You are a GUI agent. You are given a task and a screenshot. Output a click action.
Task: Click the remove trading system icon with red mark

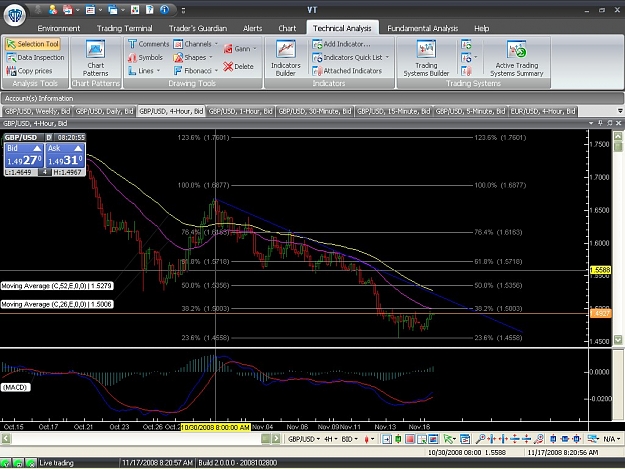466,71
